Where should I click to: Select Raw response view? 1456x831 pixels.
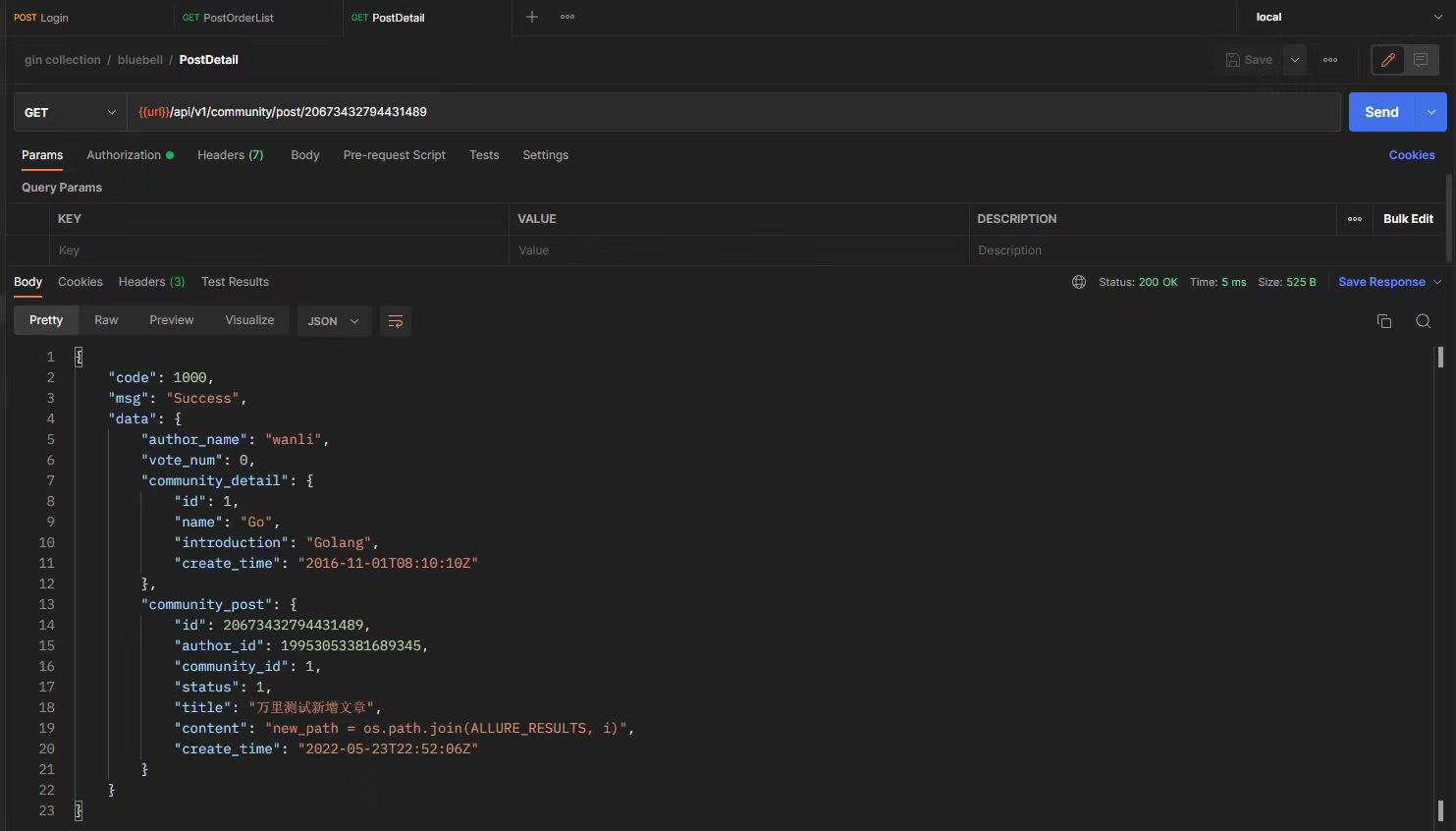click(x=106, y=320)
